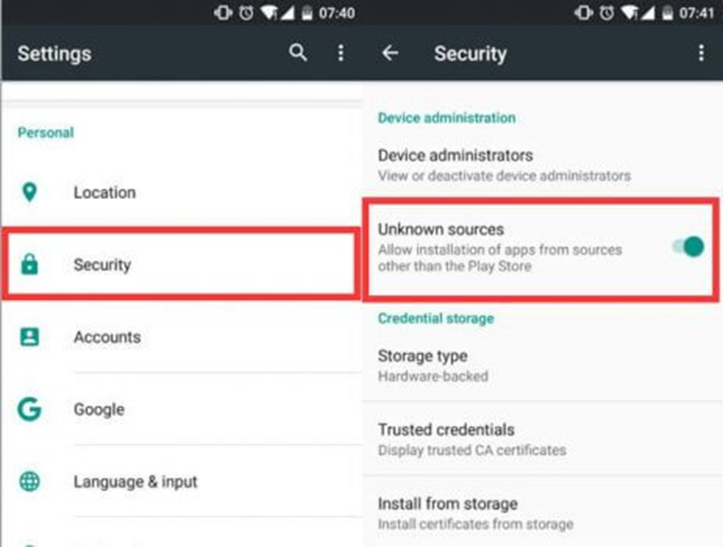
Task: Choose Install from storage option
Action: pos(542,513)
